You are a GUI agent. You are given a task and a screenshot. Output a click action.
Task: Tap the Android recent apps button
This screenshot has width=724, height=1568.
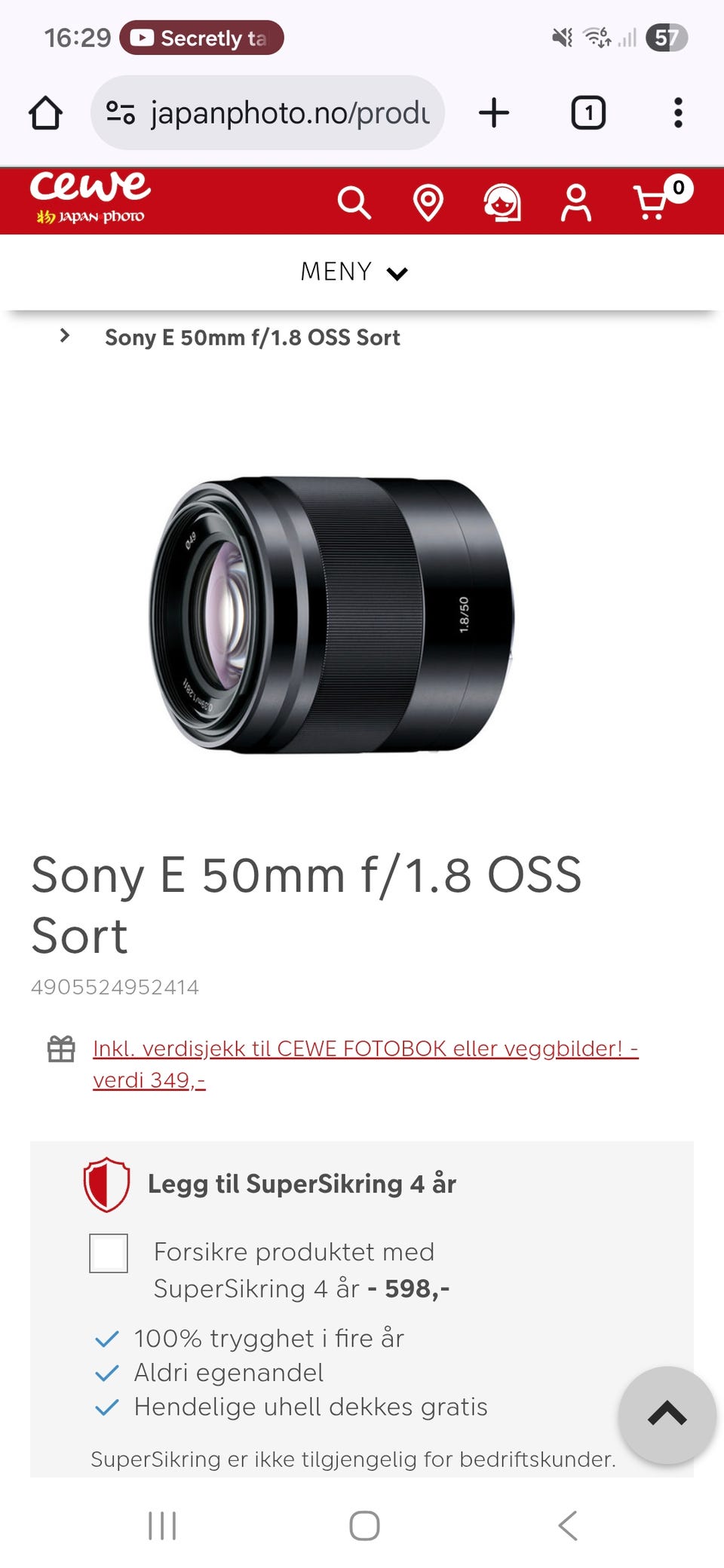162,1526
